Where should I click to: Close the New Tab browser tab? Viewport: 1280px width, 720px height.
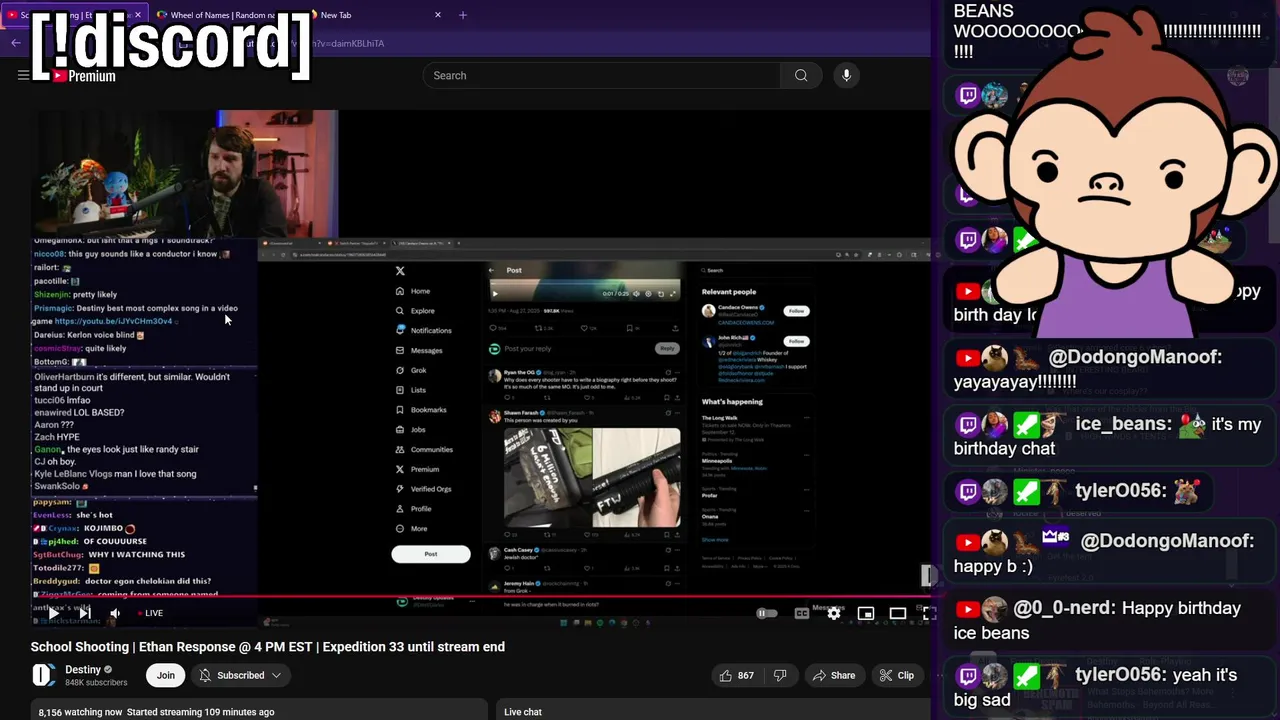point(437,15)
